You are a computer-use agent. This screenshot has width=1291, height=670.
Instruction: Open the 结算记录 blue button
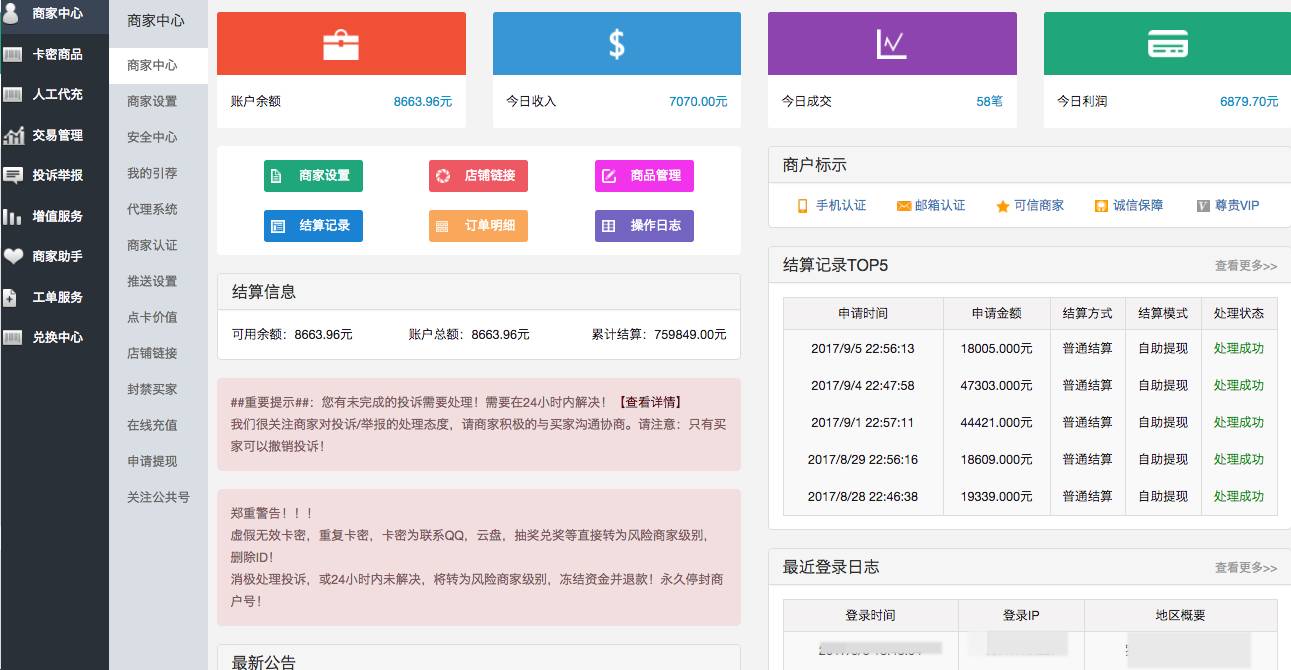click(313, 226)
